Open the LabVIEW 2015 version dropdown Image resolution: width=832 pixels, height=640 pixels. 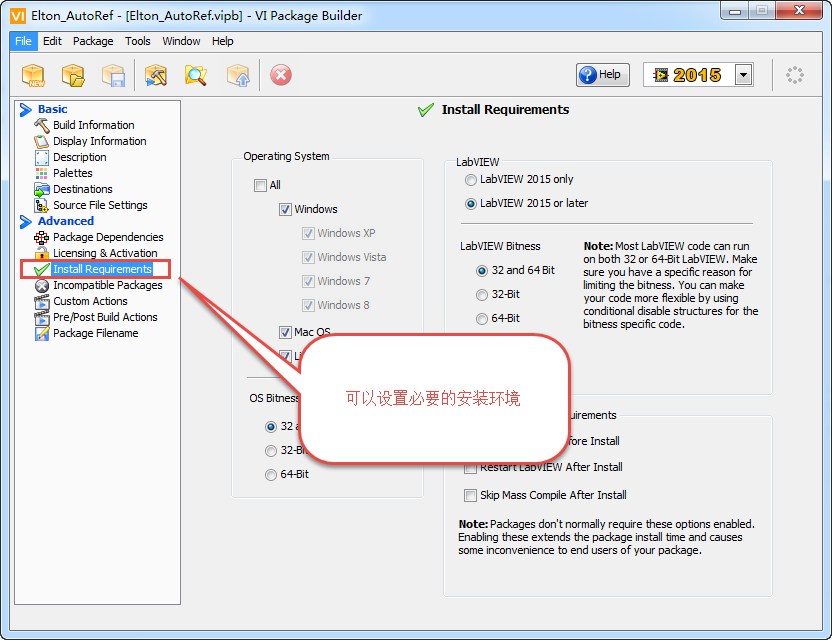tap(743, 75)
